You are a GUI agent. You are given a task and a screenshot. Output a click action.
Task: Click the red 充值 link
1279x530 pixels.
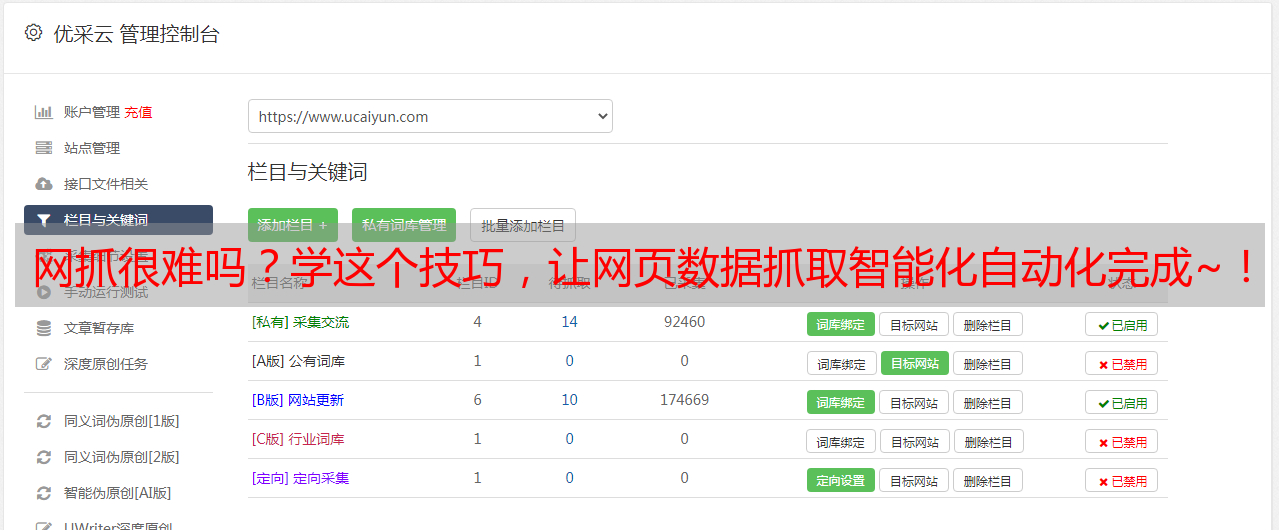tap(138, 112)
